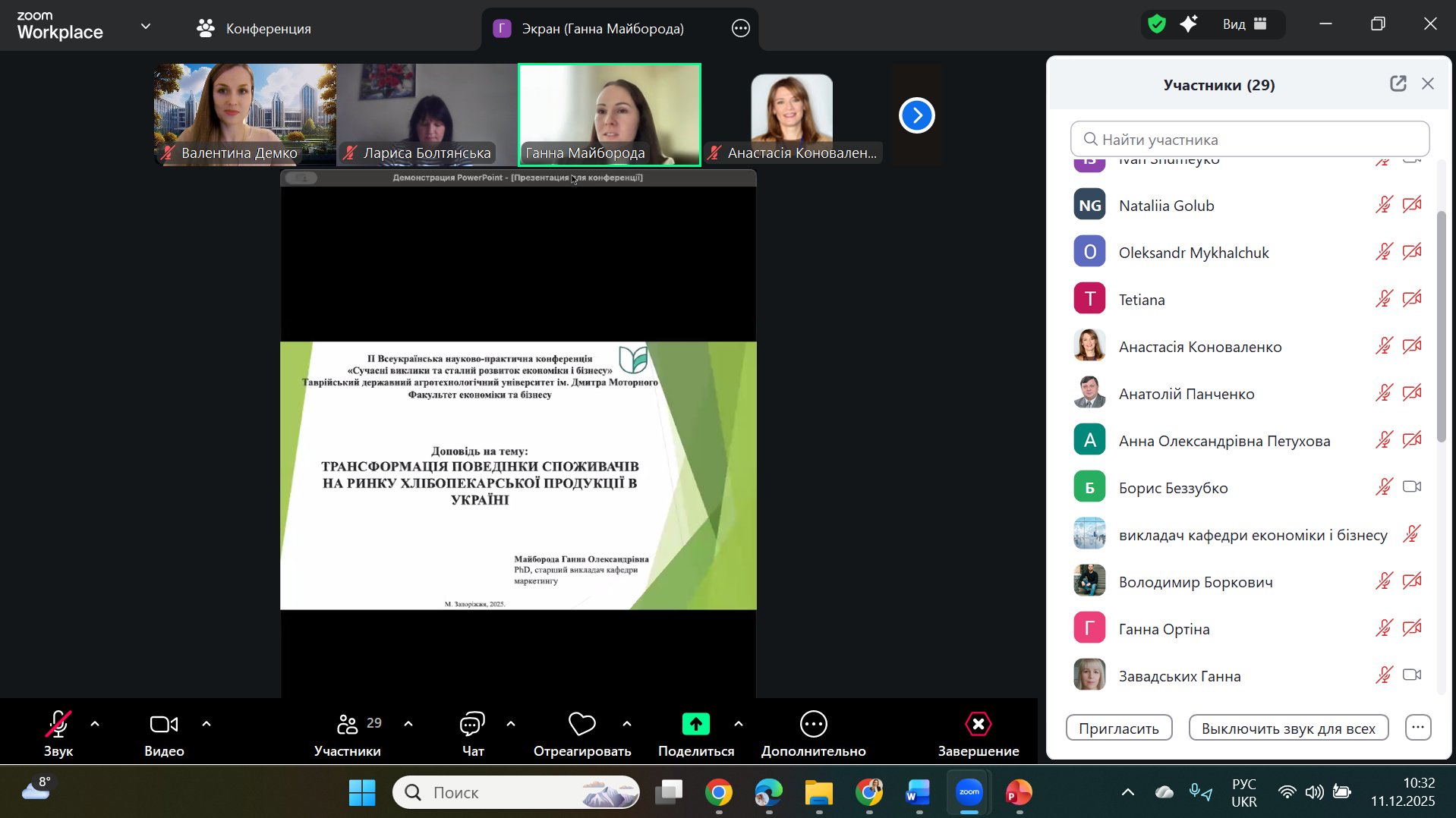Open the More options ellipsis in toolbar

pyautogui.click(x=813, y=725)
